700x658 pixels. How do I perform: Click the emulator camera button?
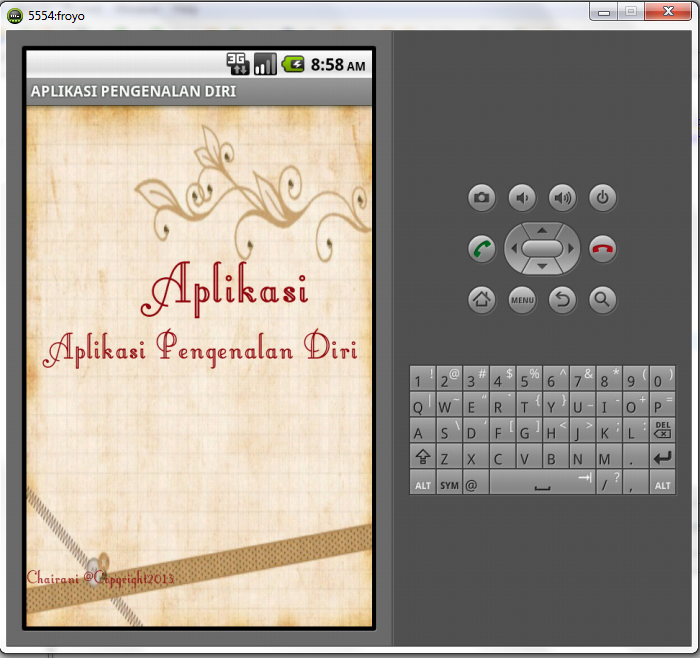click(x=481, y=197)
